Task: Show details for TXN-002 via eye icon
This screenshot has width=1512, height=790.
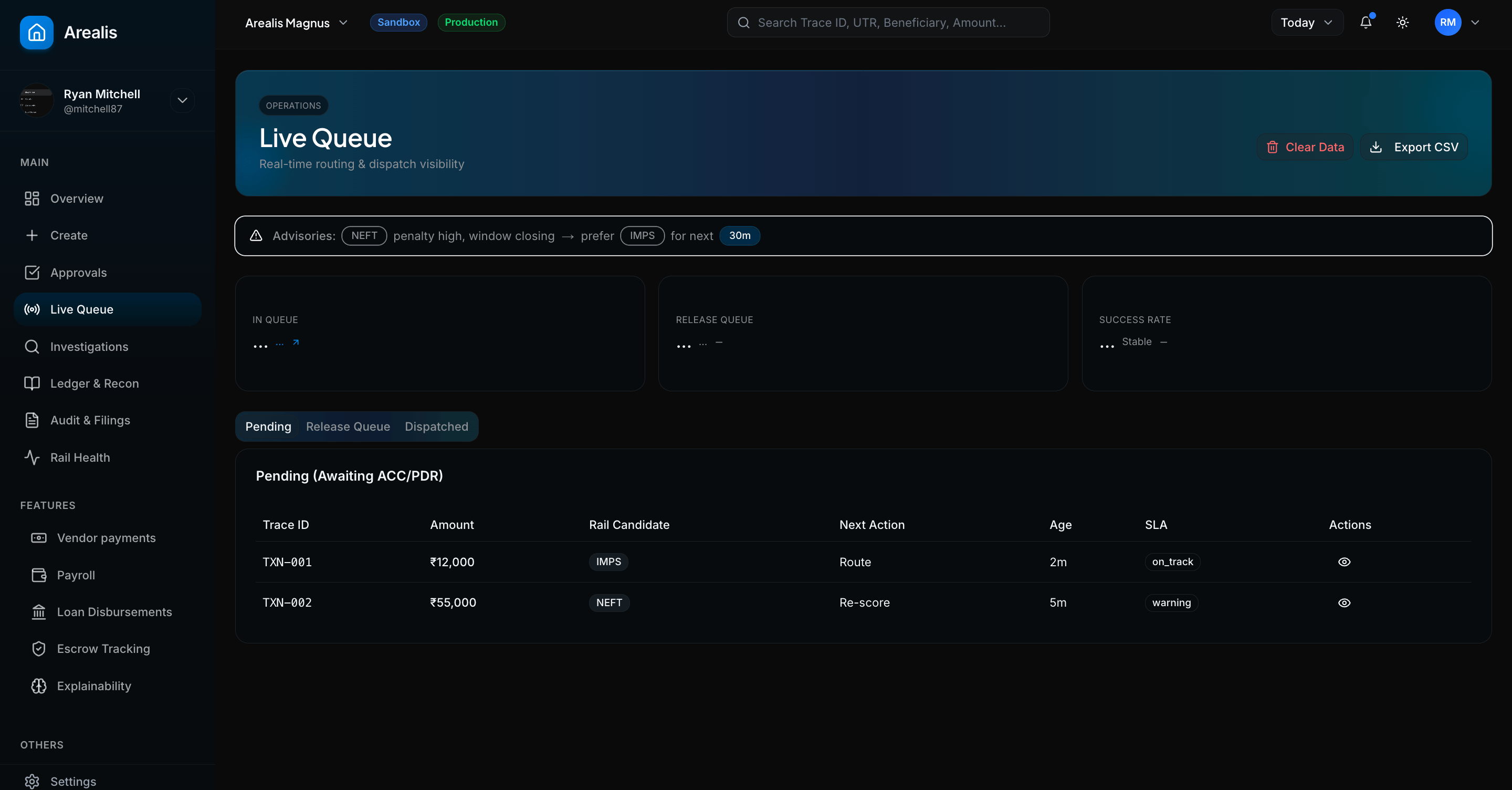Action: click(1345, 602)
